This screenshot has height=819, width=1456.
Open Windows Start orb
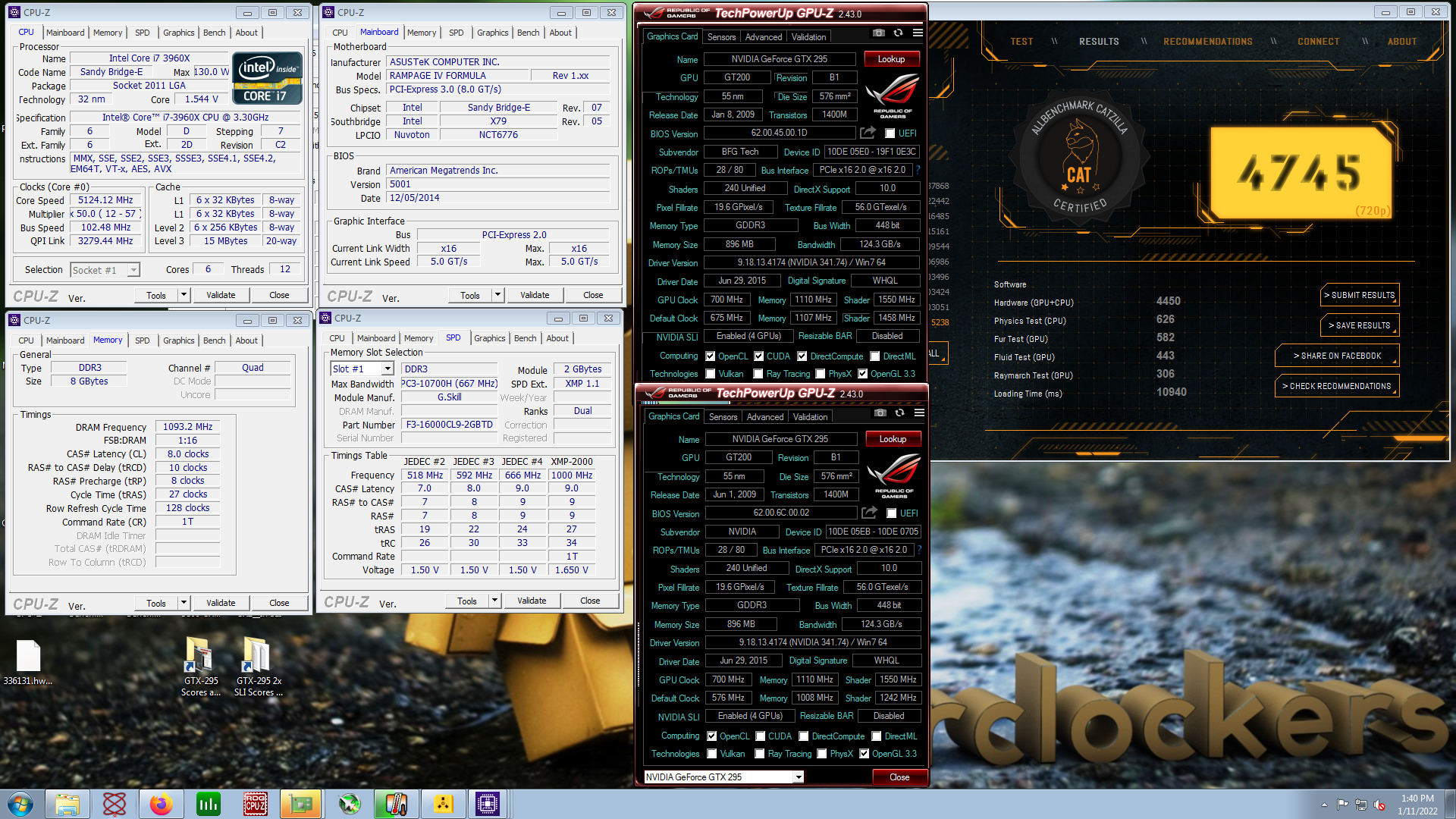20,804
